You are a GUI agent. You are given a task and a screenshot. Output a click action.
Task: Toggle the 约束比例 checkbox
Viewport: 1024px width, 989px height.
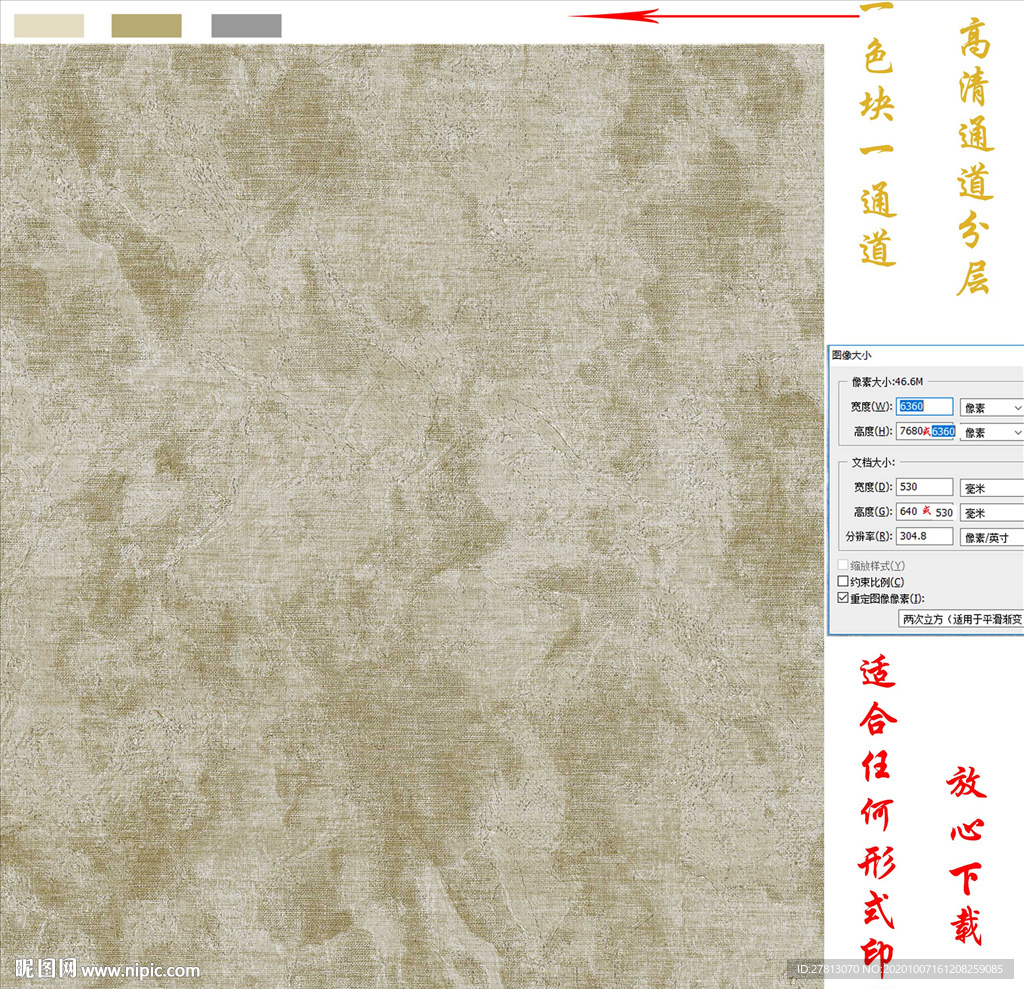click(x=843, y=582)
